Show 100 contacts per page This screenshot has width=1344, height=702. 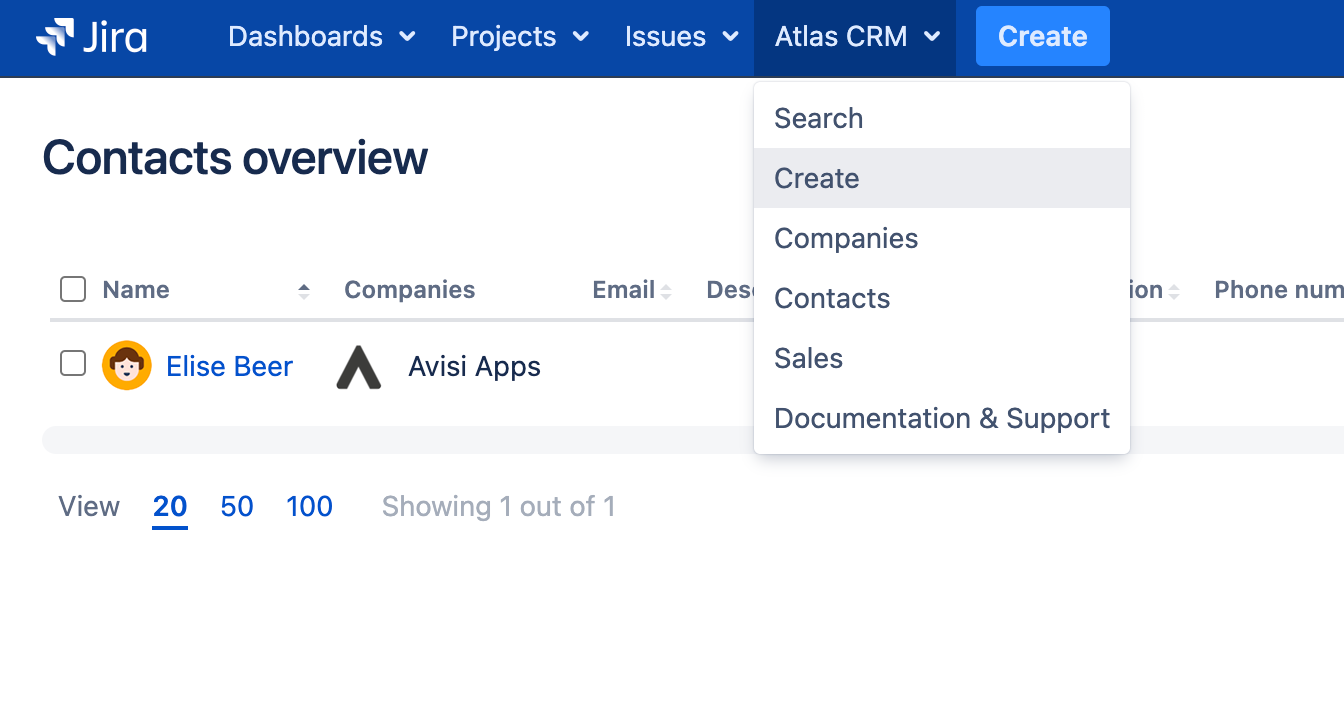click(x=309, y=506)
